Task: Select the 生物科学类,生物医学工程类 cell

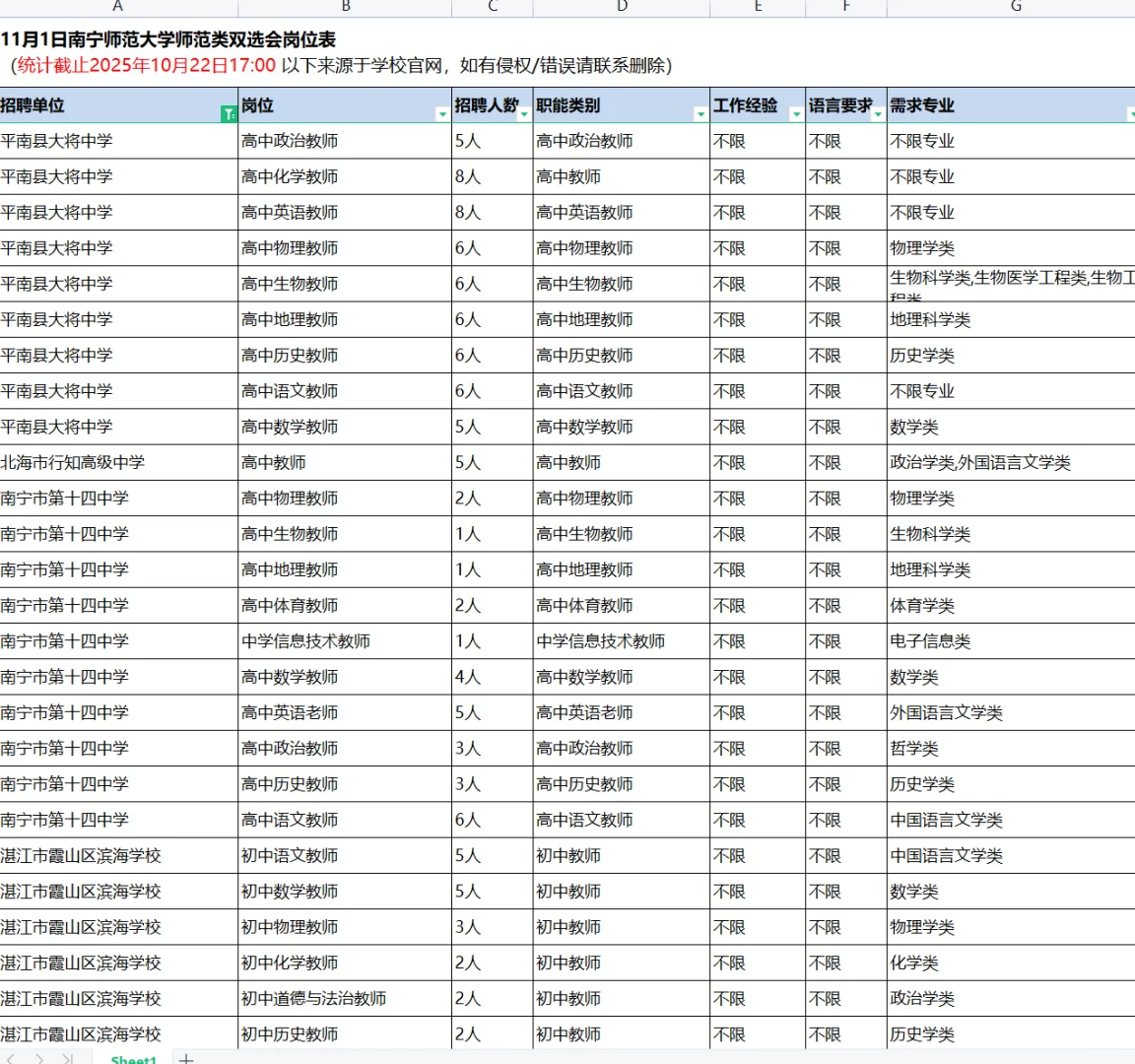Action: click(x=1011, y=284)
